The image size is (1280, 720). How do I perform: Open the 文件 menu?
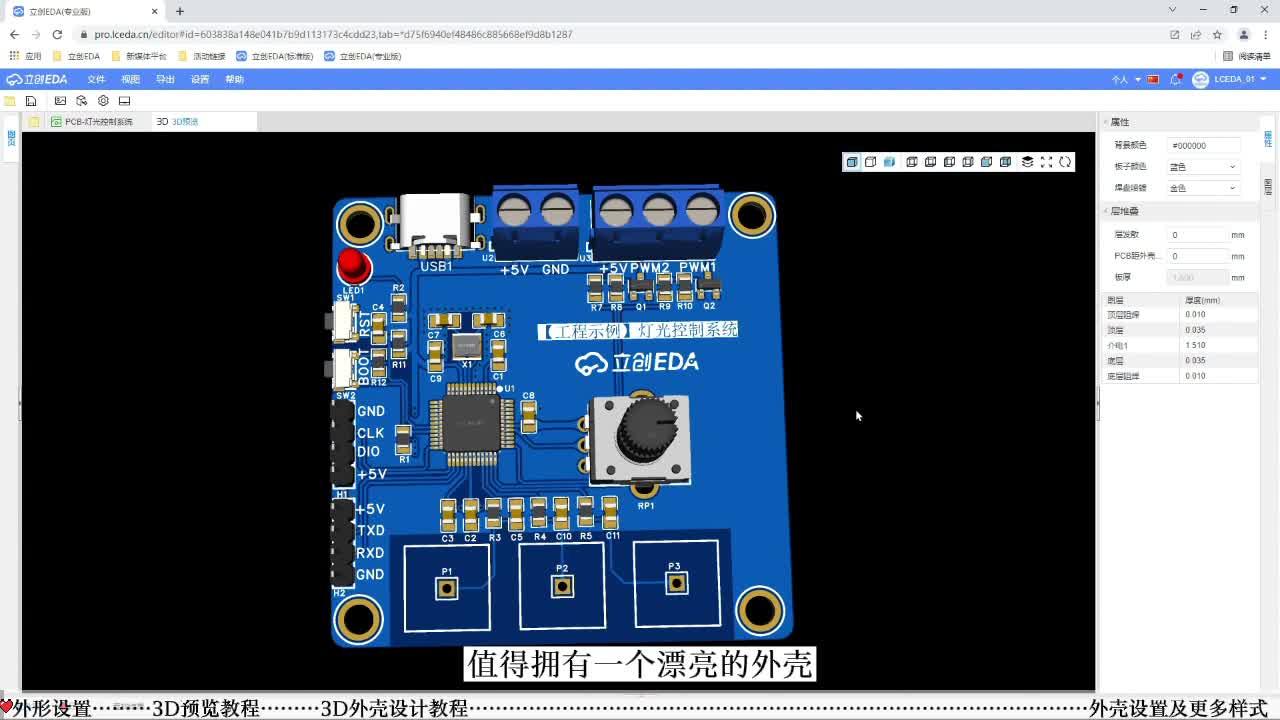96,79
